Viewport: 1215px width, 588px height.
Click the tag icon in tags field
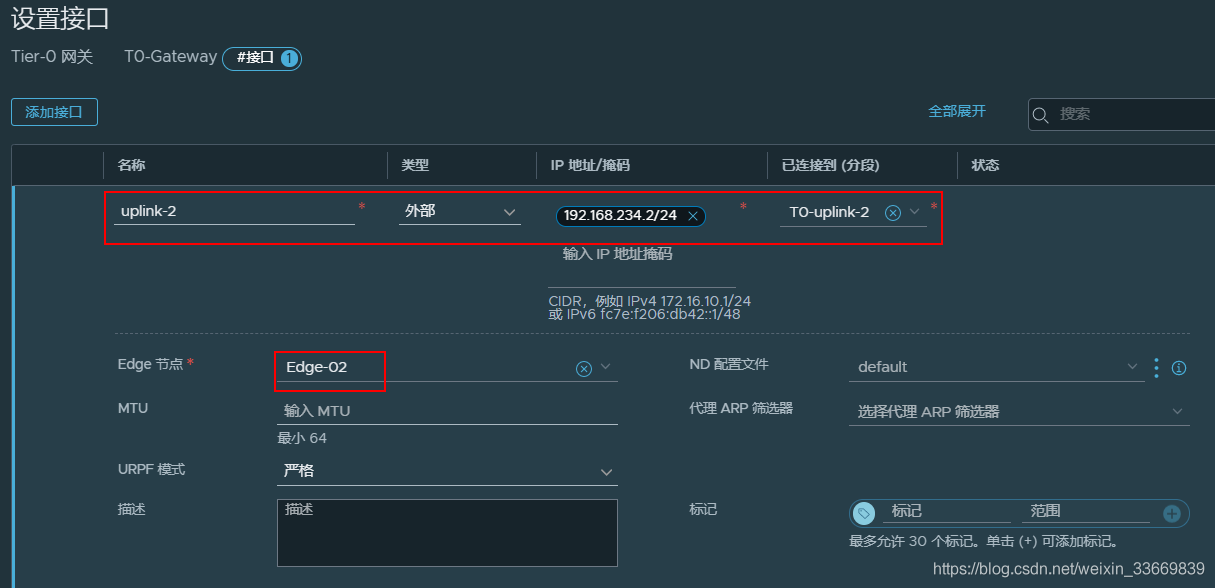point(865,513)
